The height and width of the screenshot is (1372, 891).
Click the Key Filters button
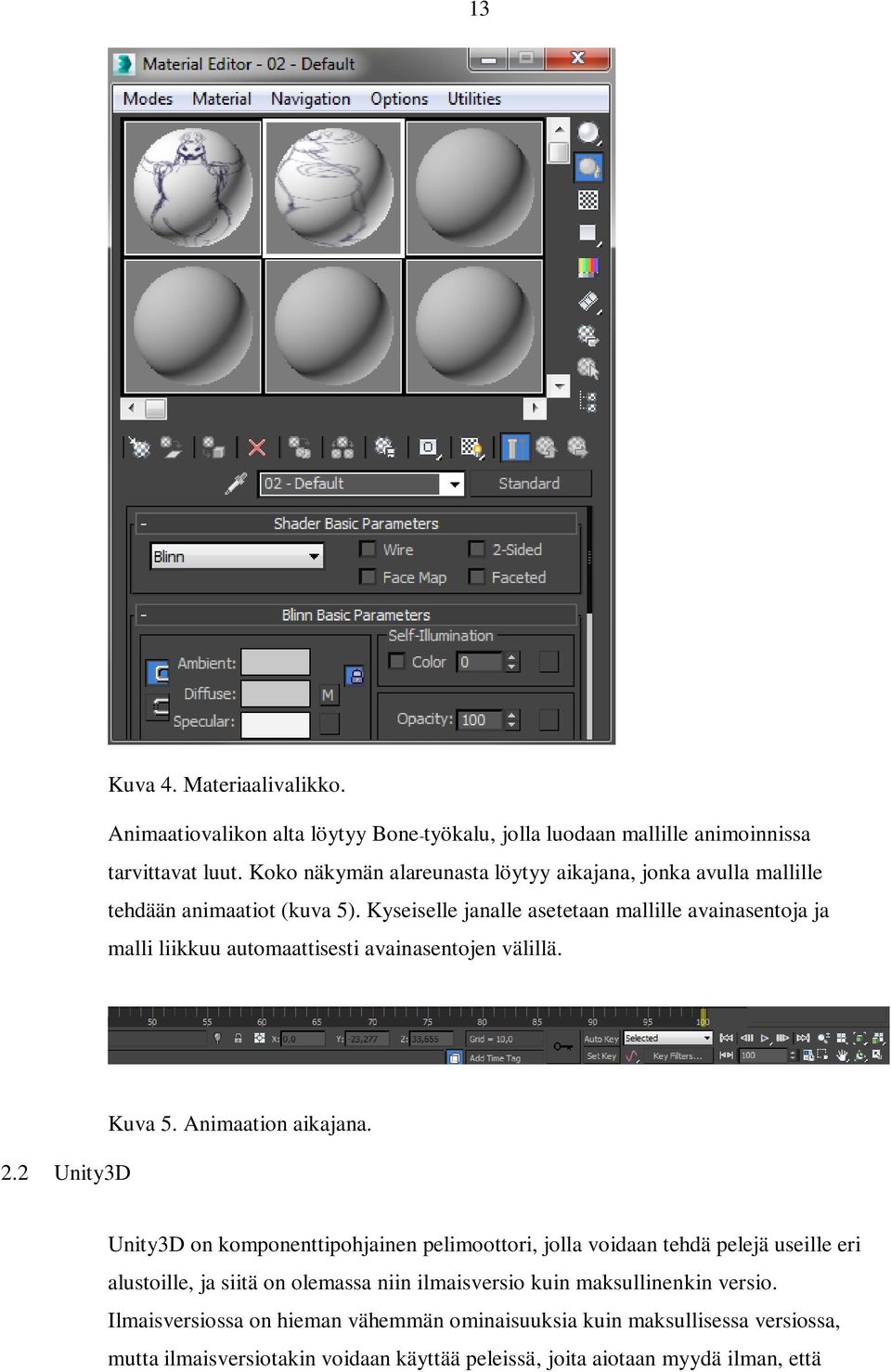678,1056
